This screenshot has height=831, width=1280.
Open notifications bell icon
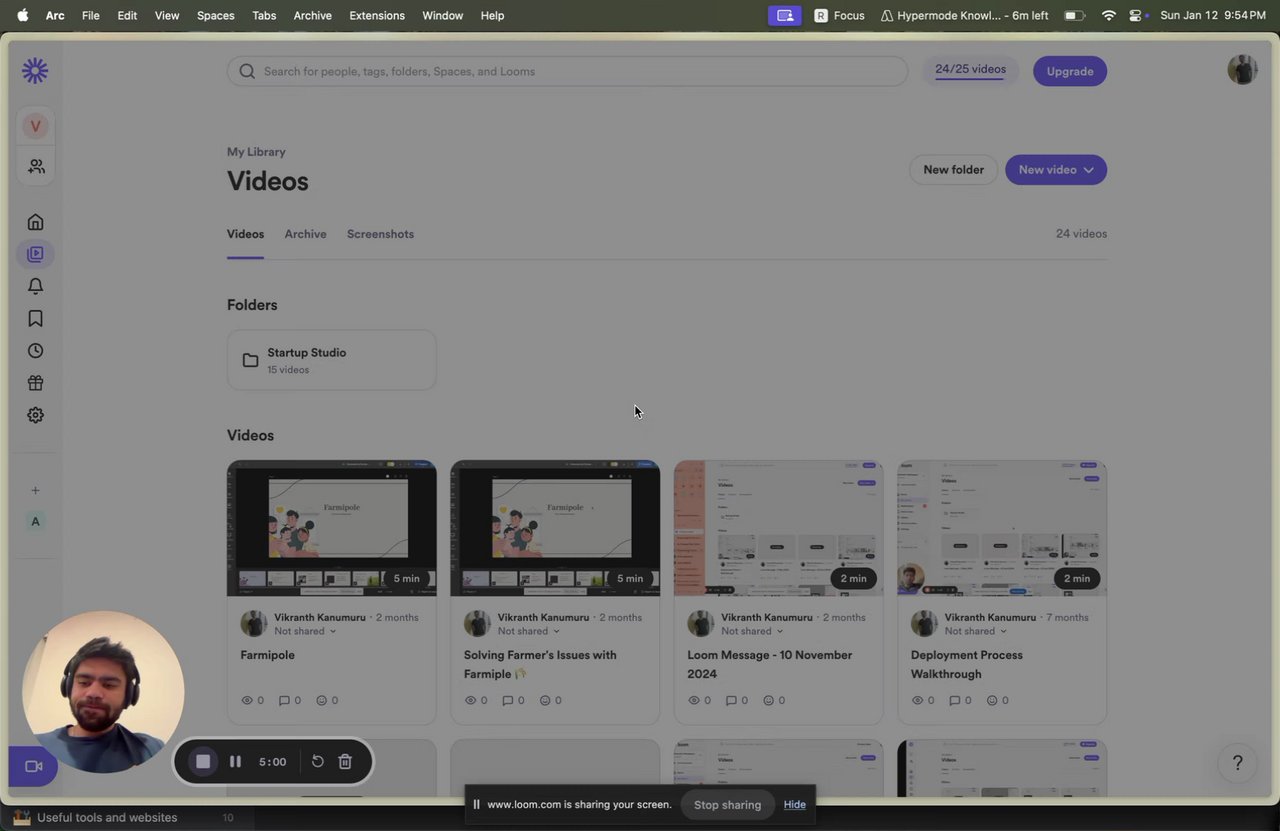click(35, 286)
